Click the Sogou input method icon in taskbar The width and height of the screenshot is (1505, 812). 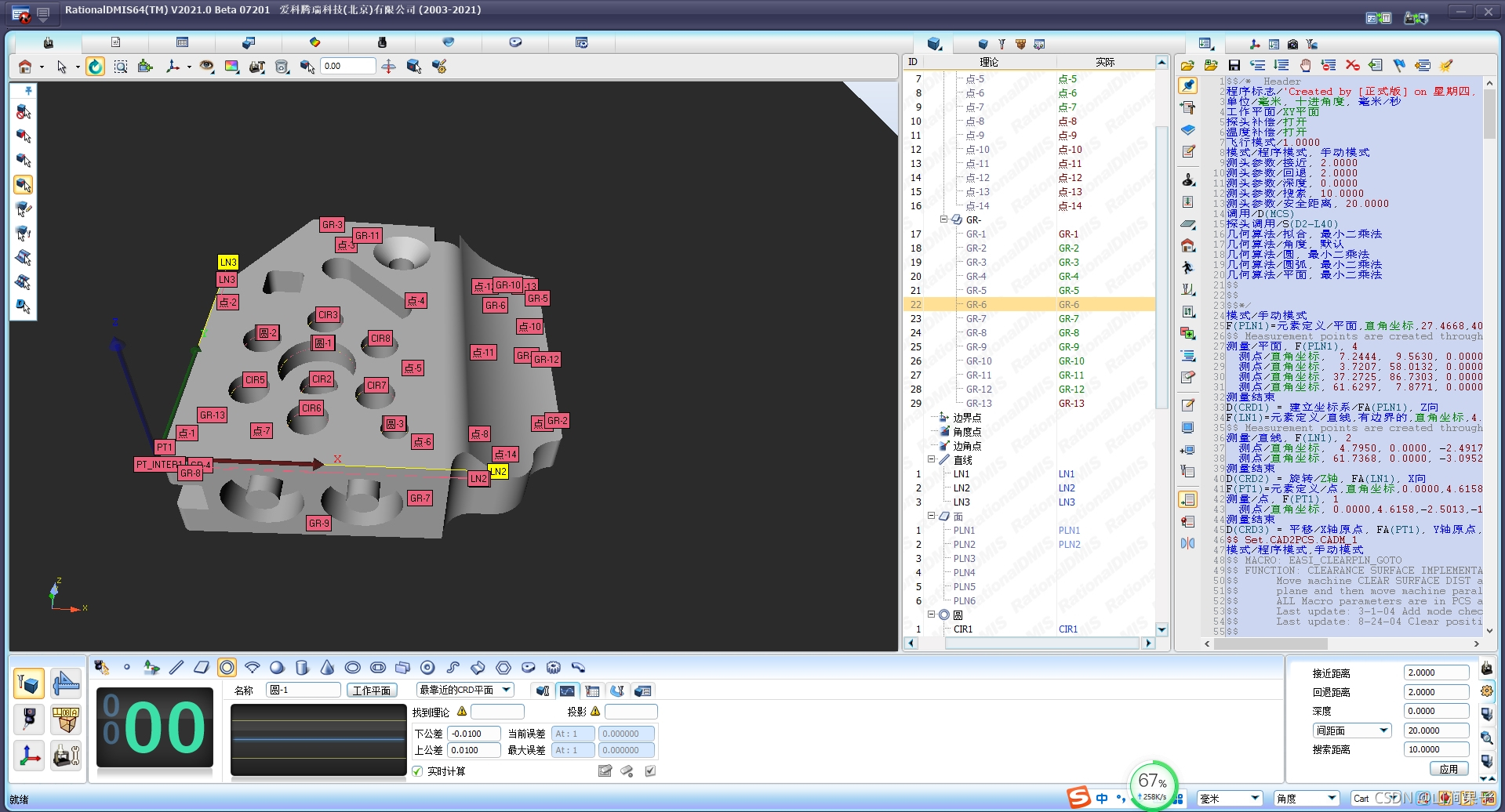[1079, 798]
